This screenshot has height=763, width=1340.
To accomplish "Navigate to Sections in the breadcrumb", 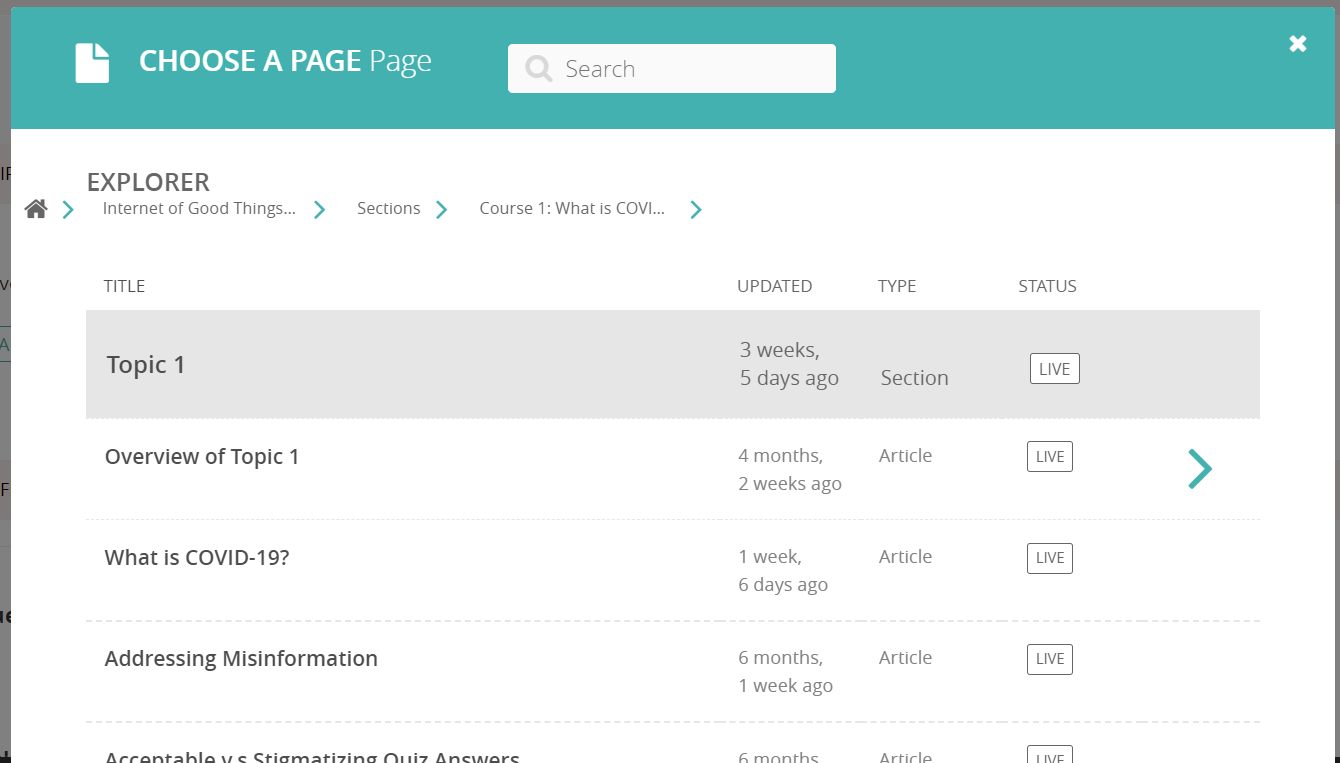I will click(388, 208).
